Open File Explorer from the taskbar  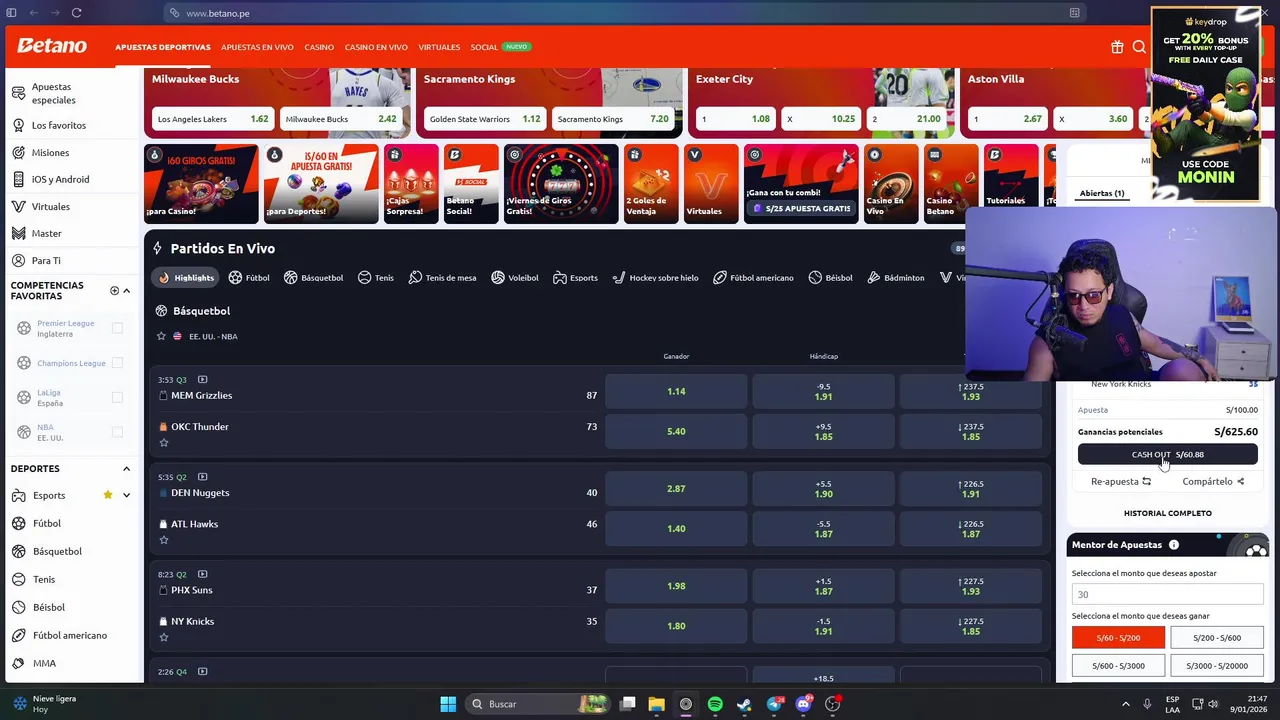point(656,704)
